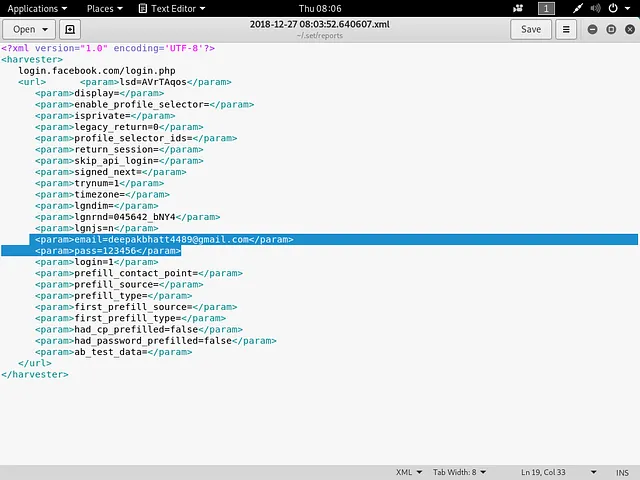The height and width of the screenshot is (480, 640).
Task: Maximize the Text Editor window
Action: (611, 29)
